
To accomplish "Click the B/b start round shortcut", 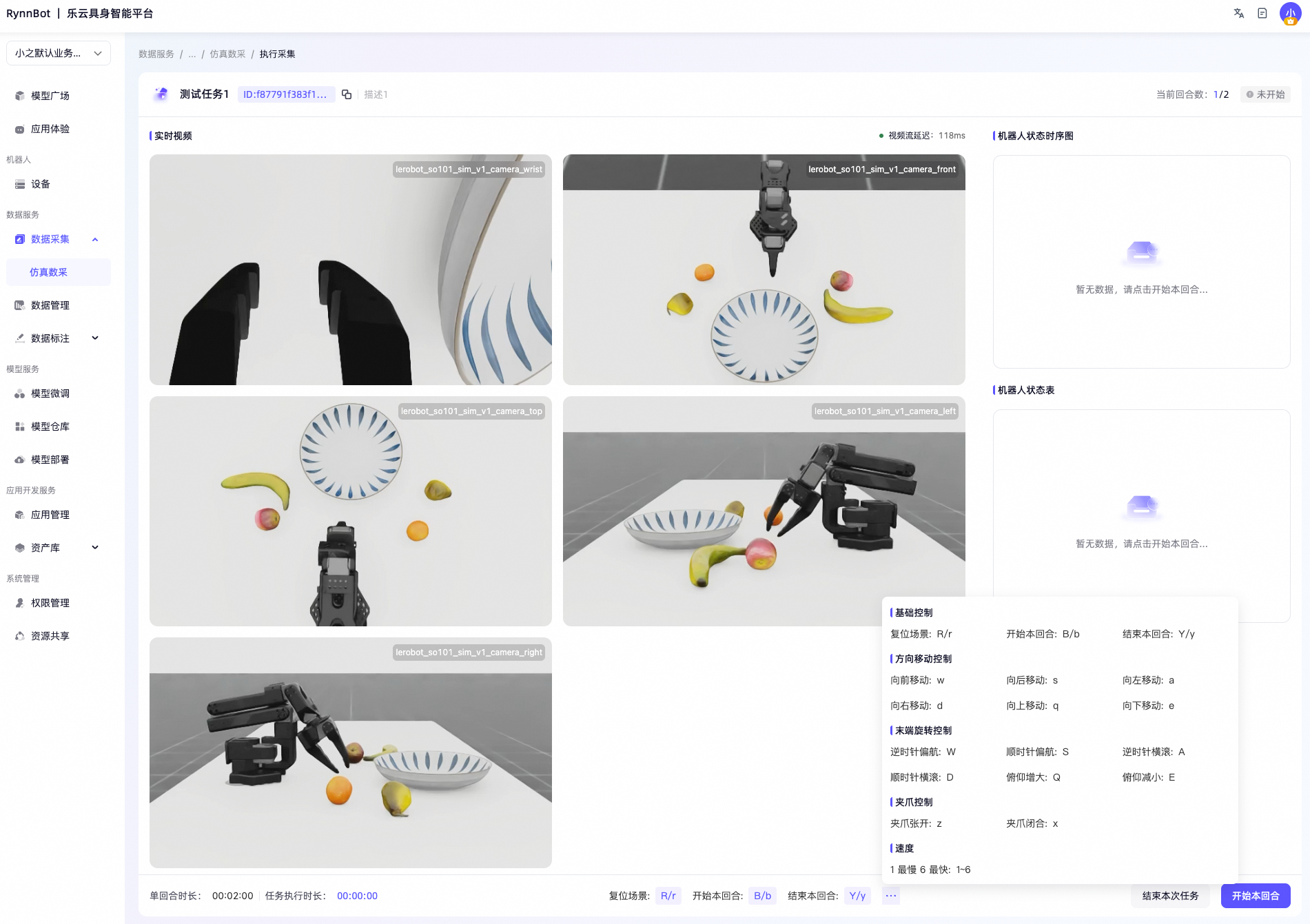I will click(762, 896).
